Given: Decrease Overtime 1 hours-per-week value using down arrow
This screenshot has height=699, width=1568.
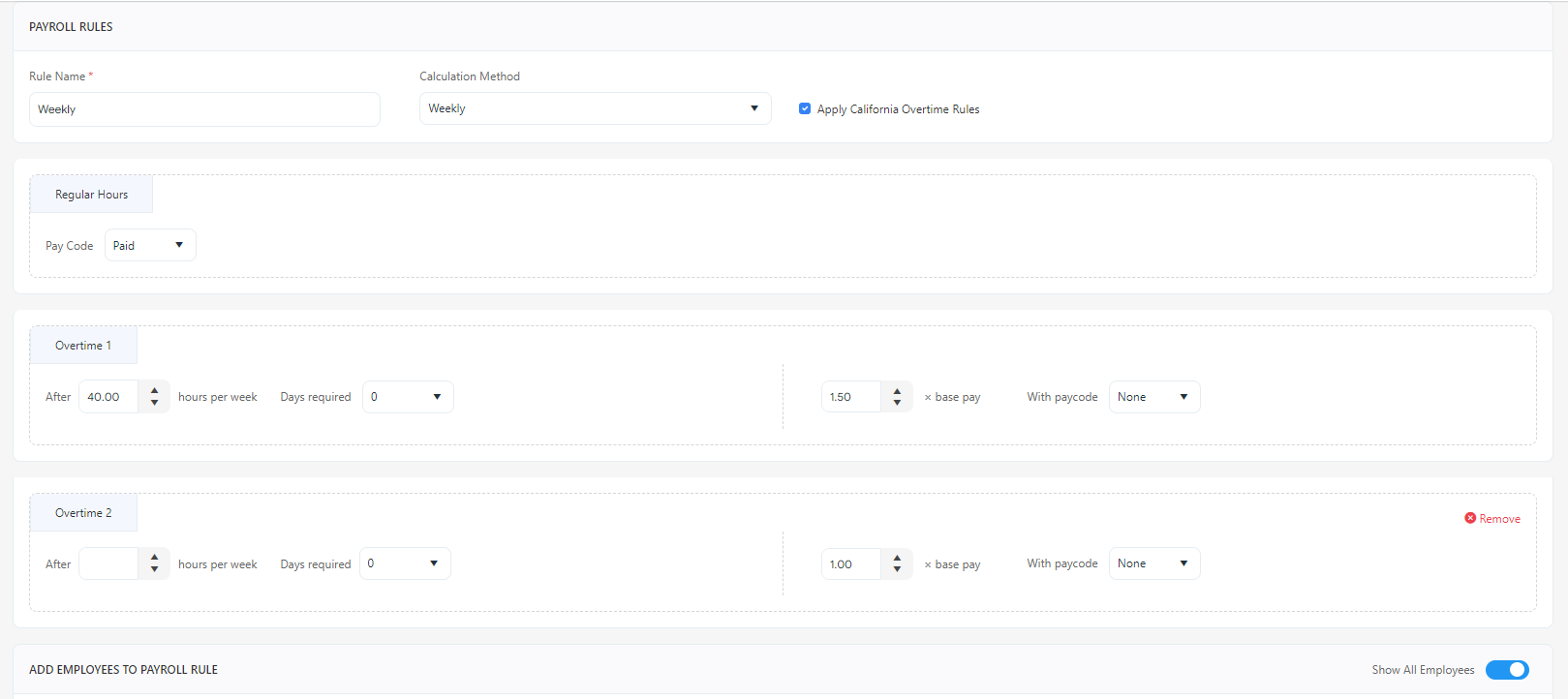Looking at the screenshot, I should (154, 403).
